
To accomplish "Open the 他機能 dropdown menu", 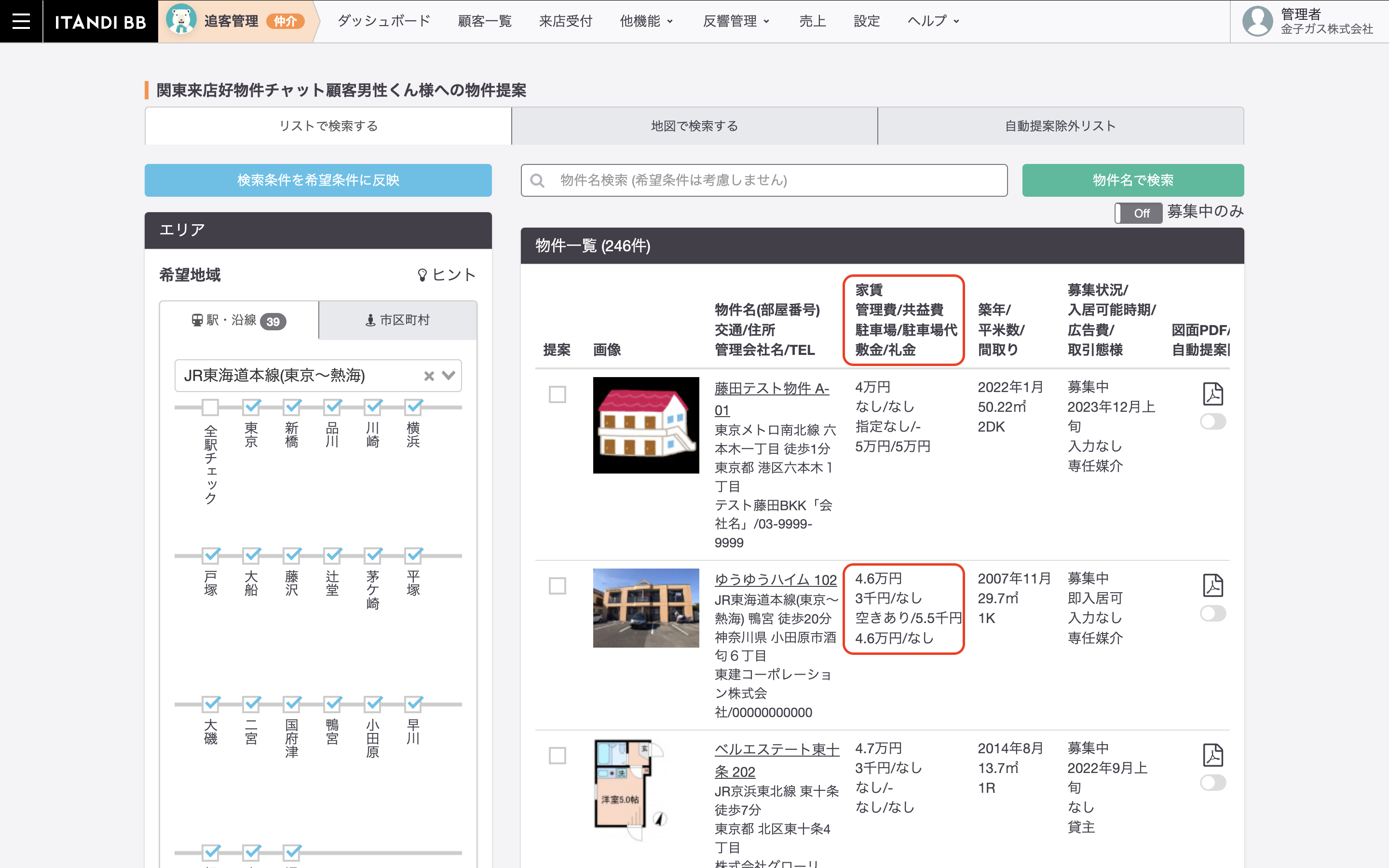I will pos(646,21).
